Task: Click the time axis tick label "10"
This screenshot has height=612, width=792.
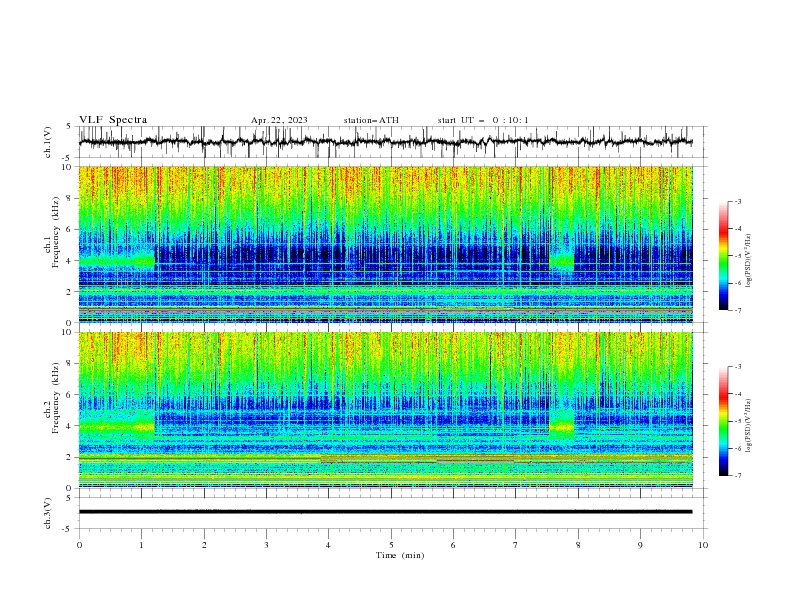Action: click(x=703, y=545)
